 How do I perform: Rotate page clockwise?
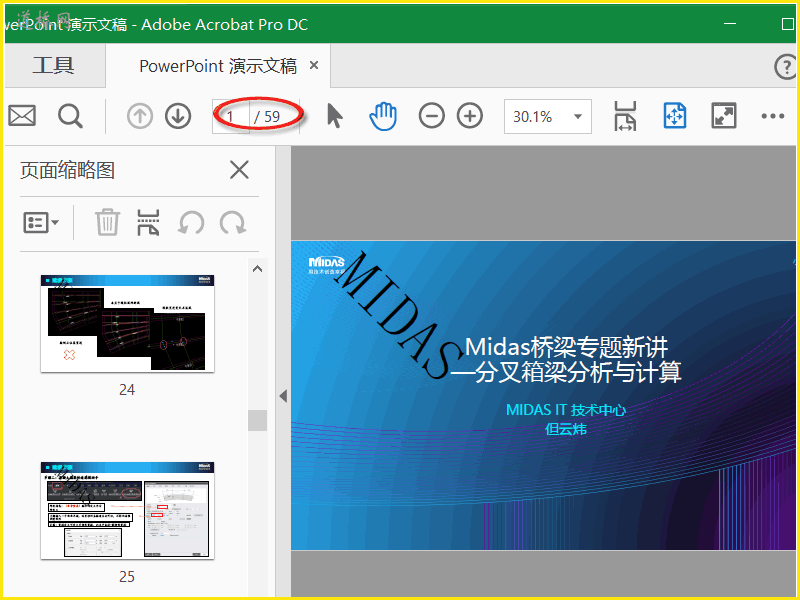coord(233,223)
